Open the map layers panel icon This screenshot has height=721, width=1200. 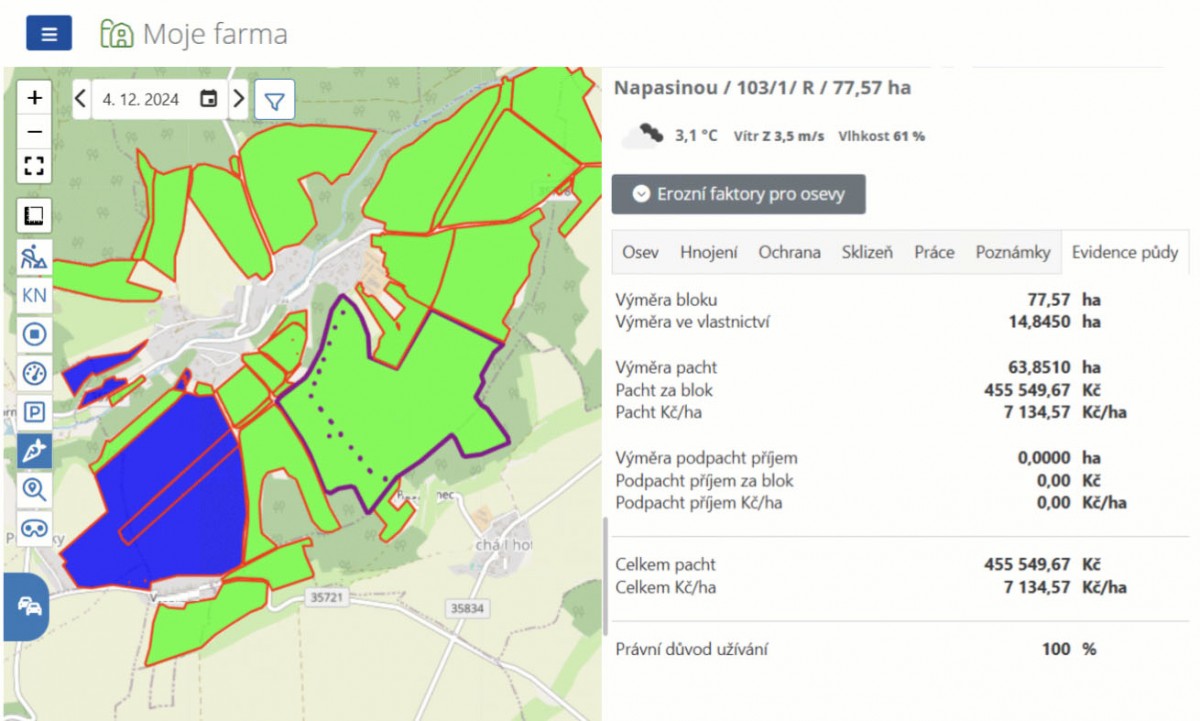35,215
